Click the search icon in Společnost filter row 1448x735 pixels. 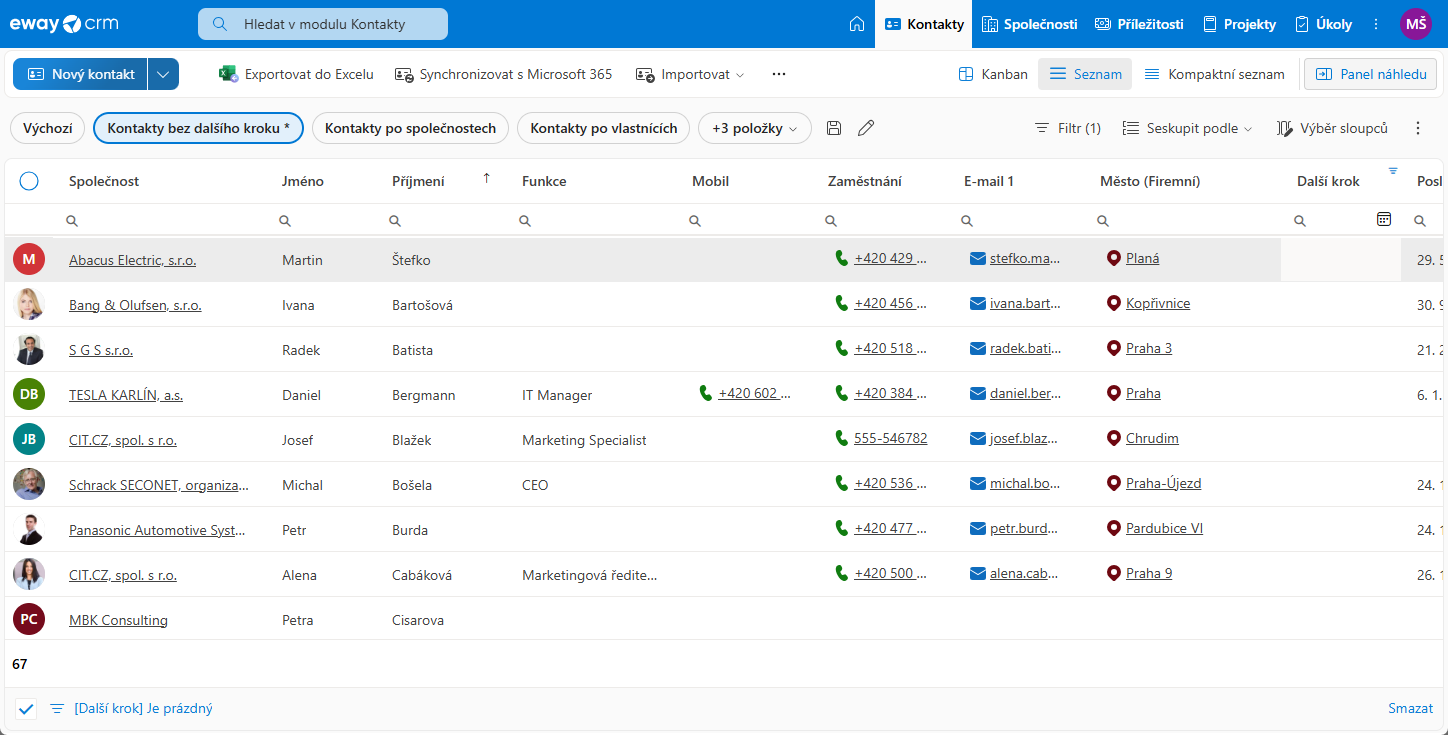coord(72,220)
